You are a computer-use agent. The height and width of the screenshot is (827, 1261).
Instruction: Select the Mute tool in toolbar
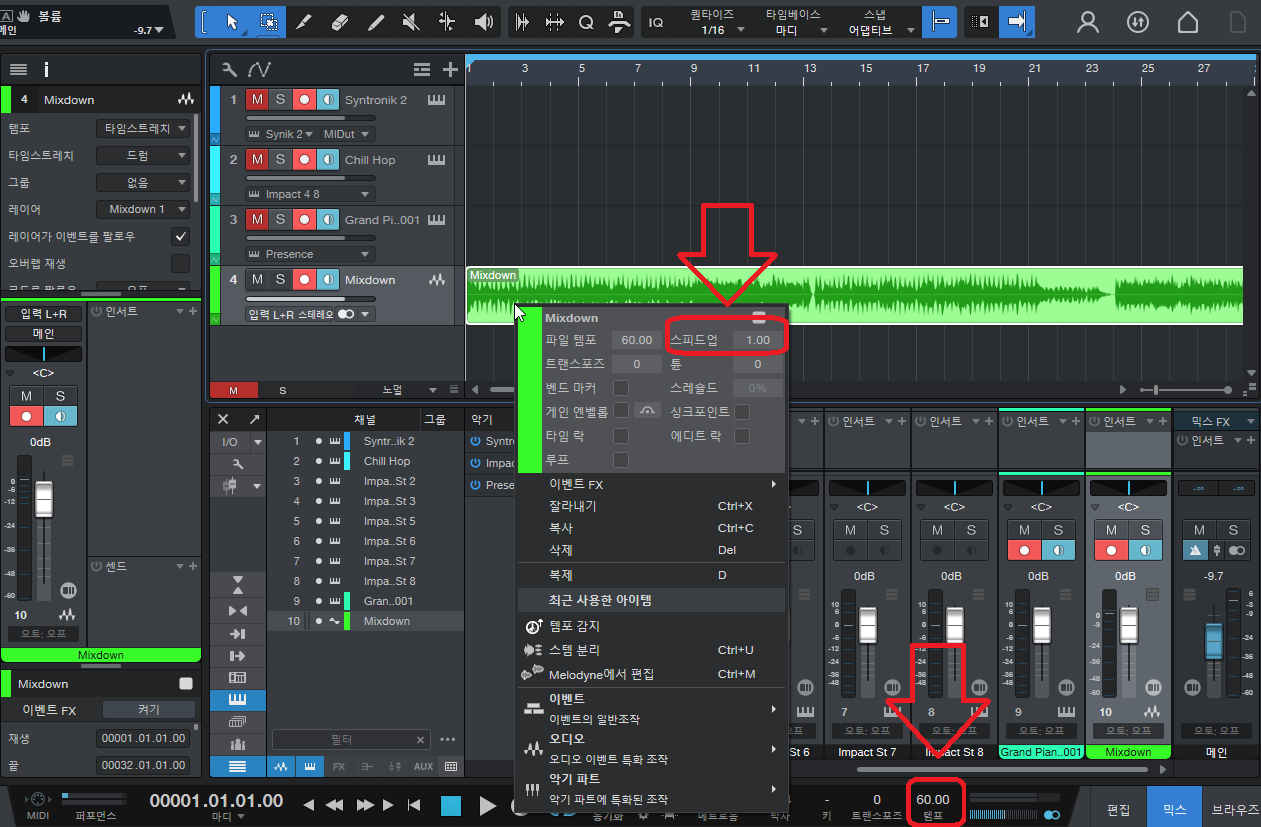click(410, 21)
